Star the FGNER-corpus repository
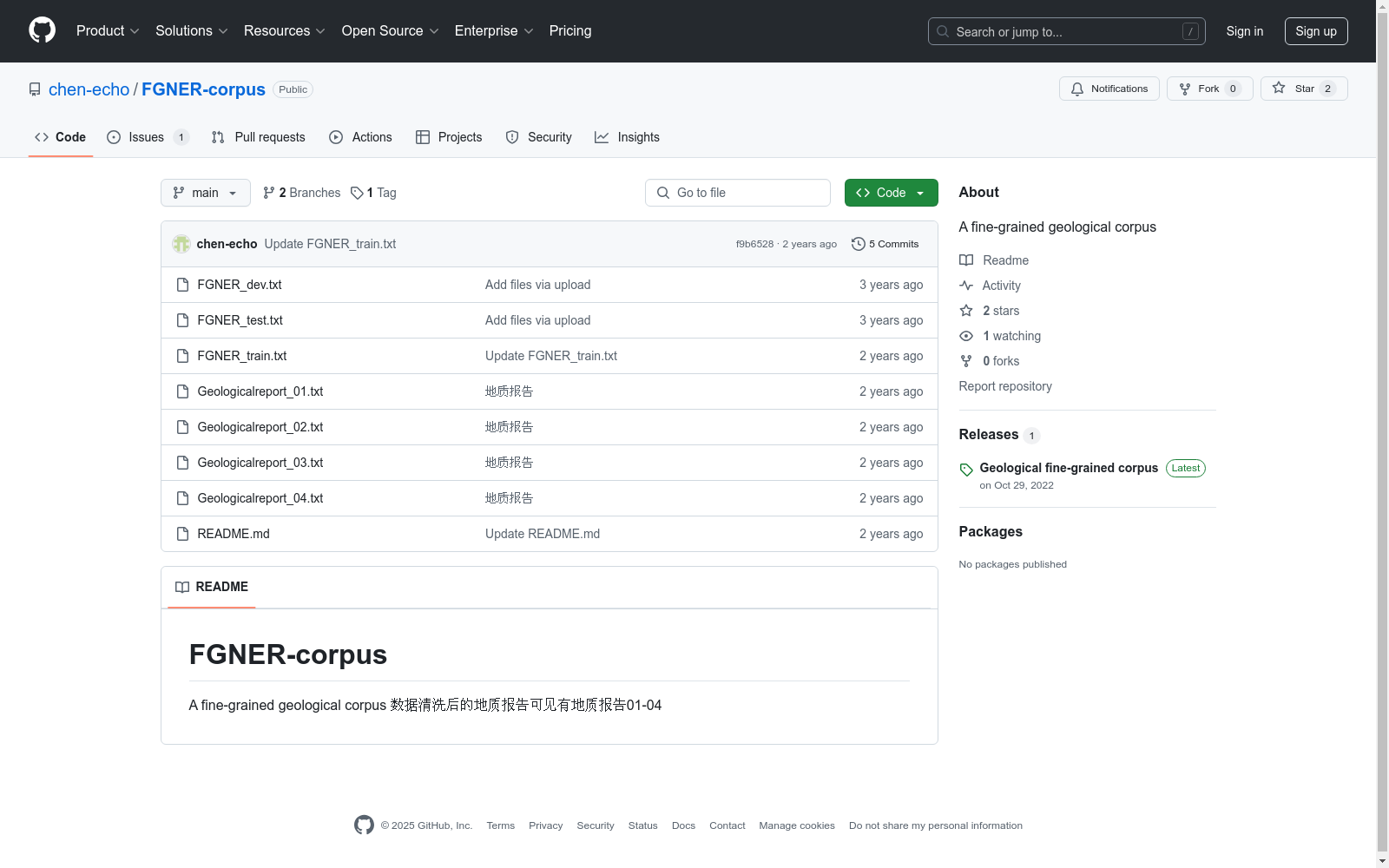1389x868 pixels. [x=1304, y=89]
